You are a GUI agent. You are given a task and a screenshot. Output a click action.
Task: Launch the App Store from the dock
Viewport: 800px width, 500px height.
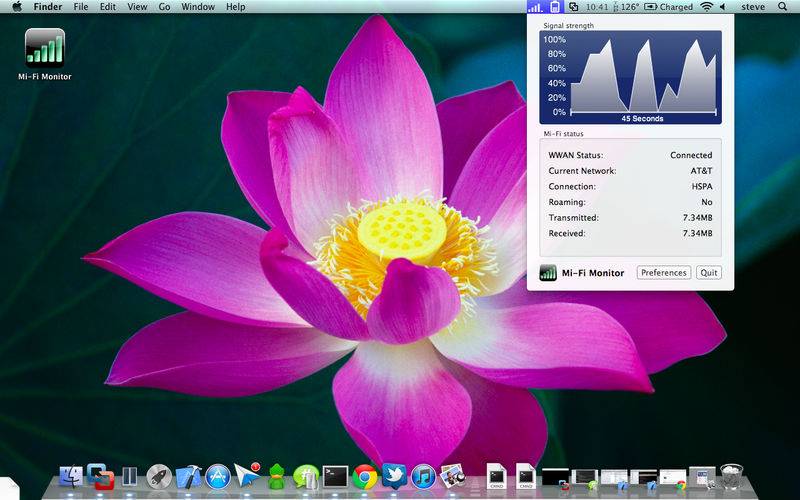click(218, 477)
